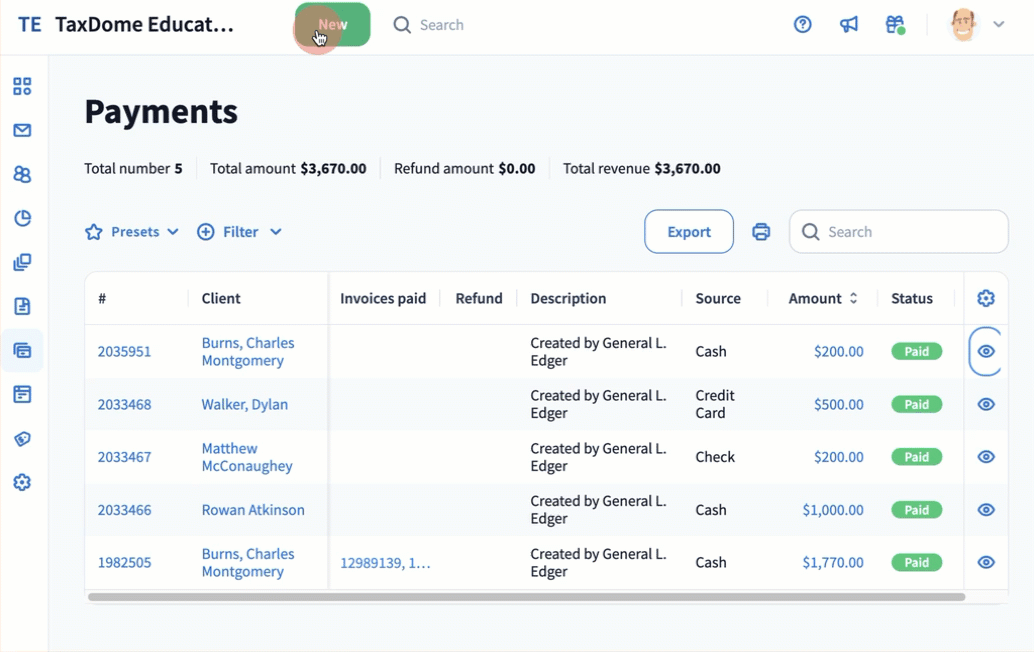Viewport: 1034px width, 652px height.
Task: Open the clients icon in sidebar
Action: pyautogui.click(x=22, y=174)
